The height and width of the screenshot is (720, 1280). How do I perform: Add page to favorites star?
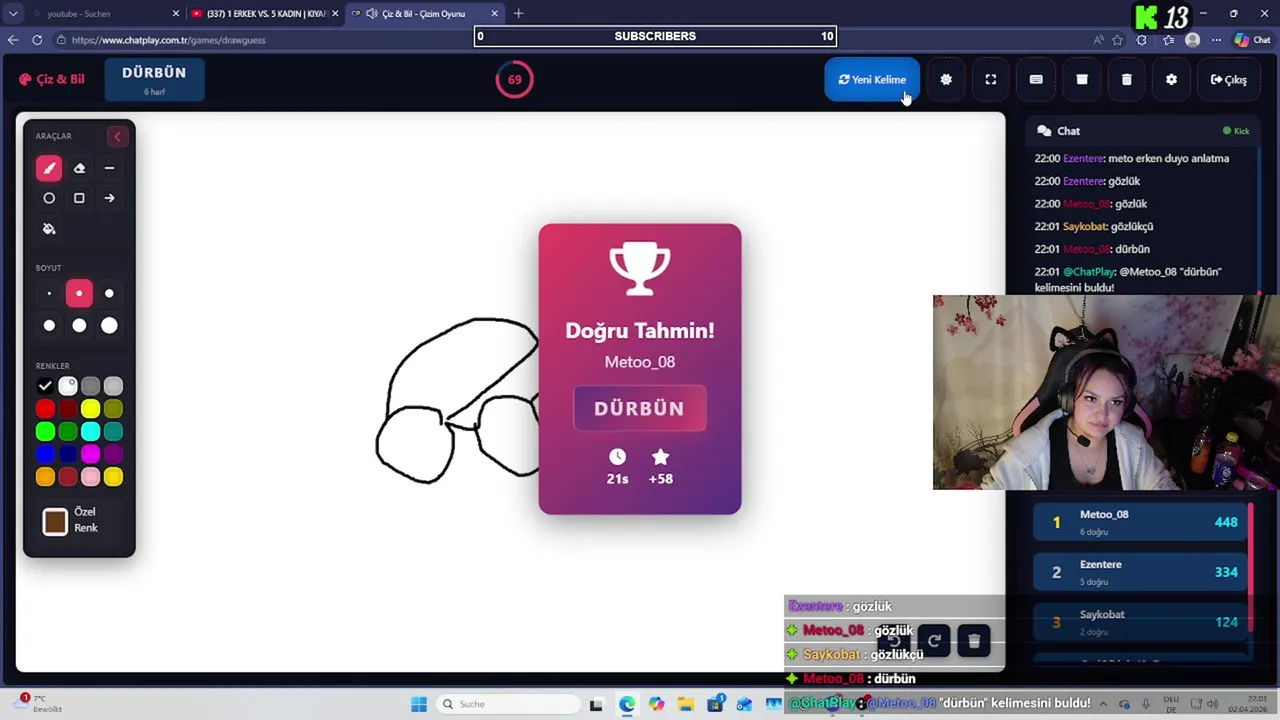click(x=1117, y=40)
